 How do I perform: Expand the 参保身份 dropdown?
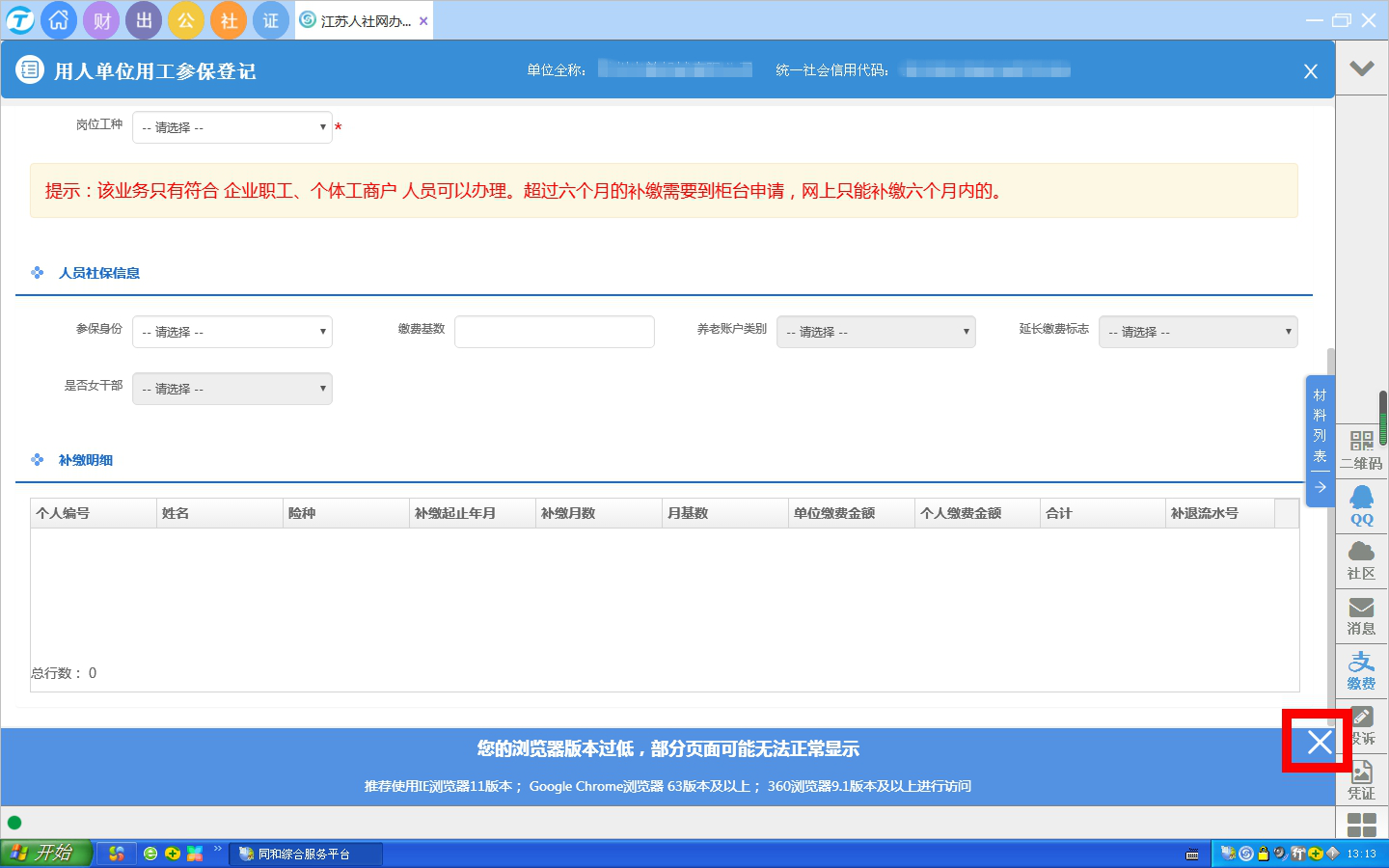pyautogui.click(x=232, y=332)
